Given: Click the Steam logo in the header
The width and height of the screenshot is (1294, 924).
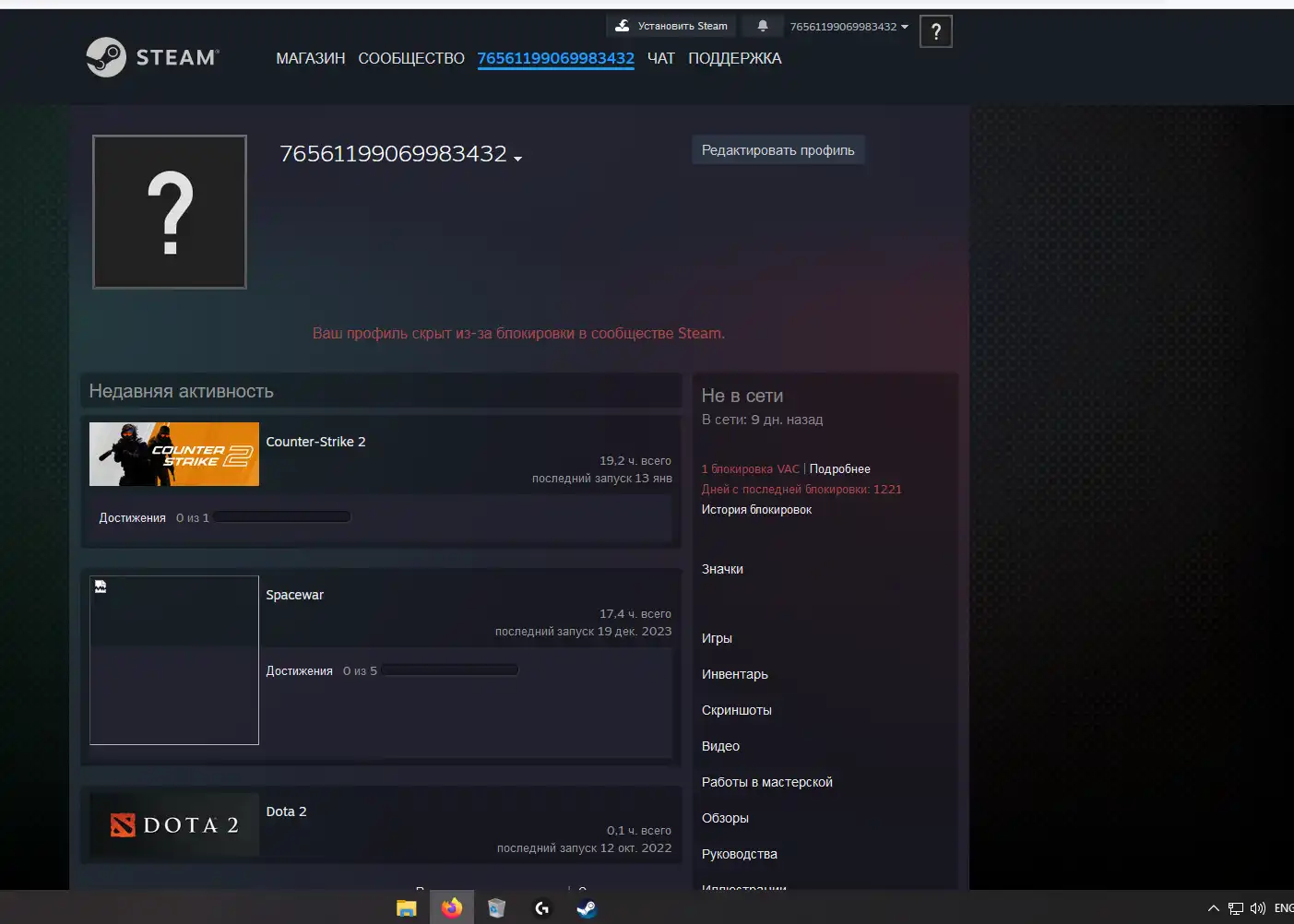Looking at the screenshot, I should [152, 57].
